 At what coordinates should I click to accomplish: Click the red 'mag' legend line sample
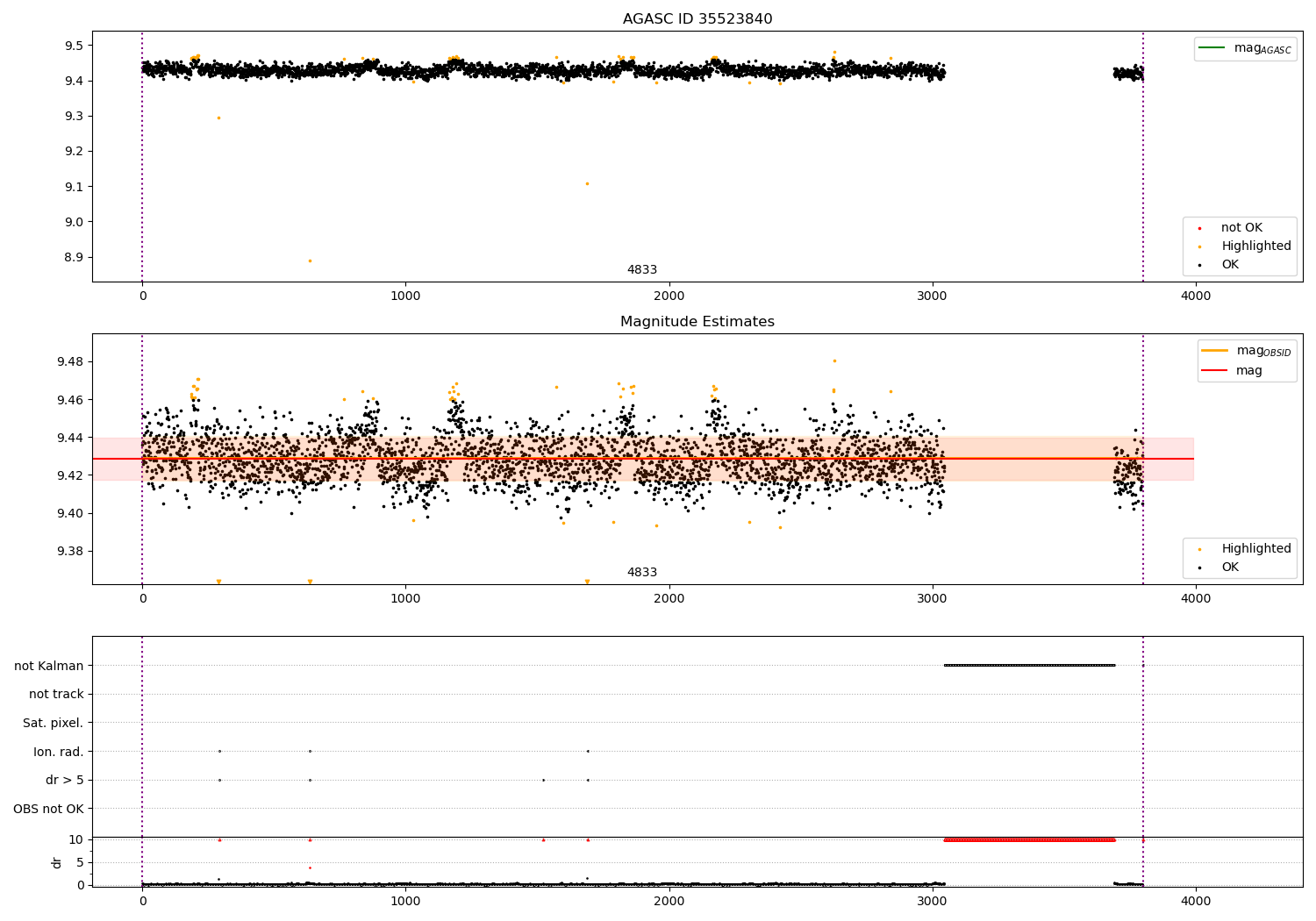(x=1215, y=371)
